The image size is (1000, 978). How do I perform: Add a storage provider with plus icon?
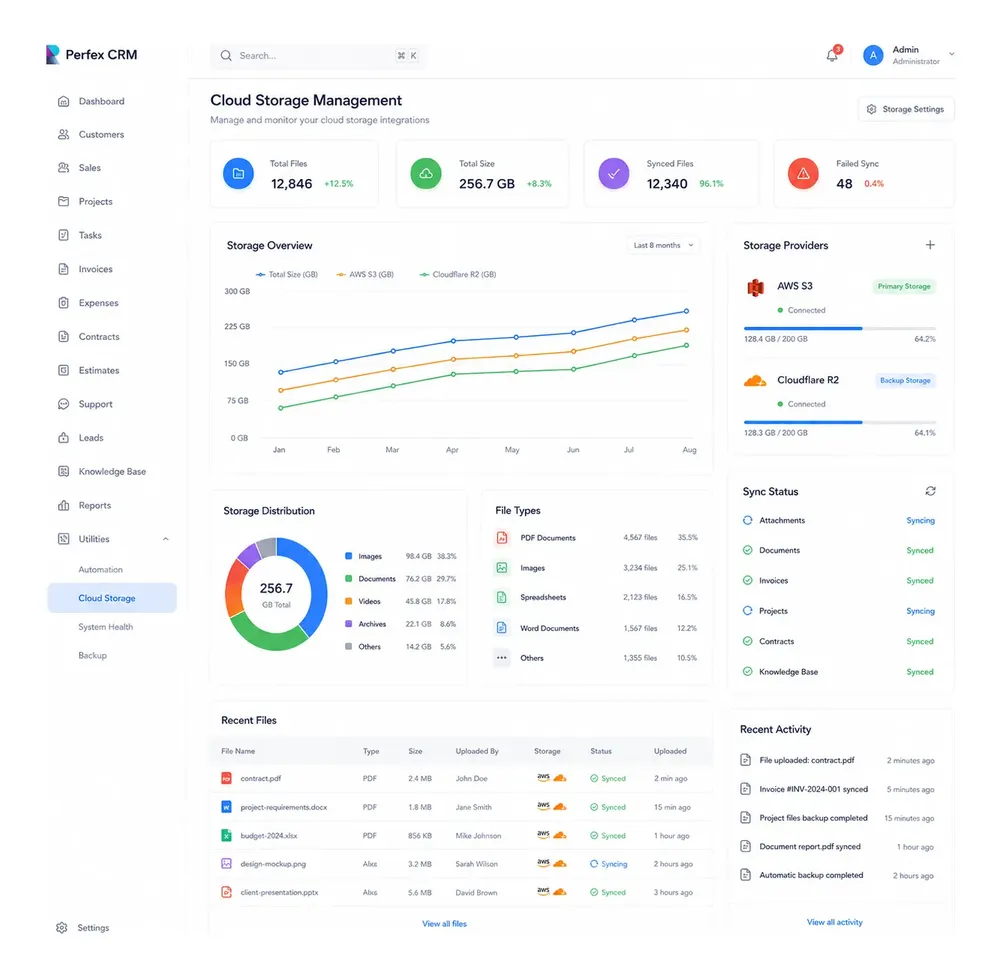[930, 245]
